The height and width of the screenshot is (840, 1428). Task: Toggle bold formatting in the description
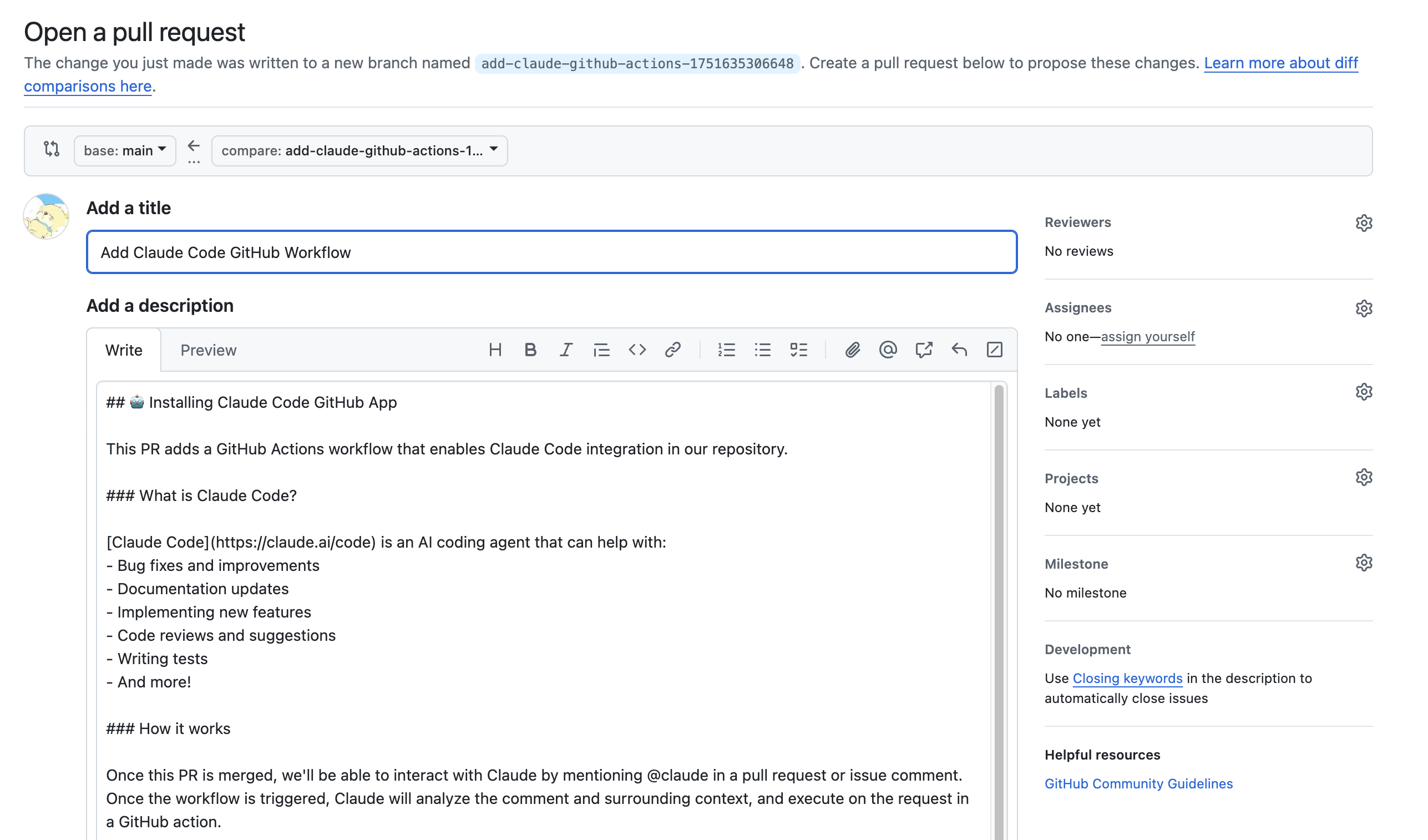530,350
